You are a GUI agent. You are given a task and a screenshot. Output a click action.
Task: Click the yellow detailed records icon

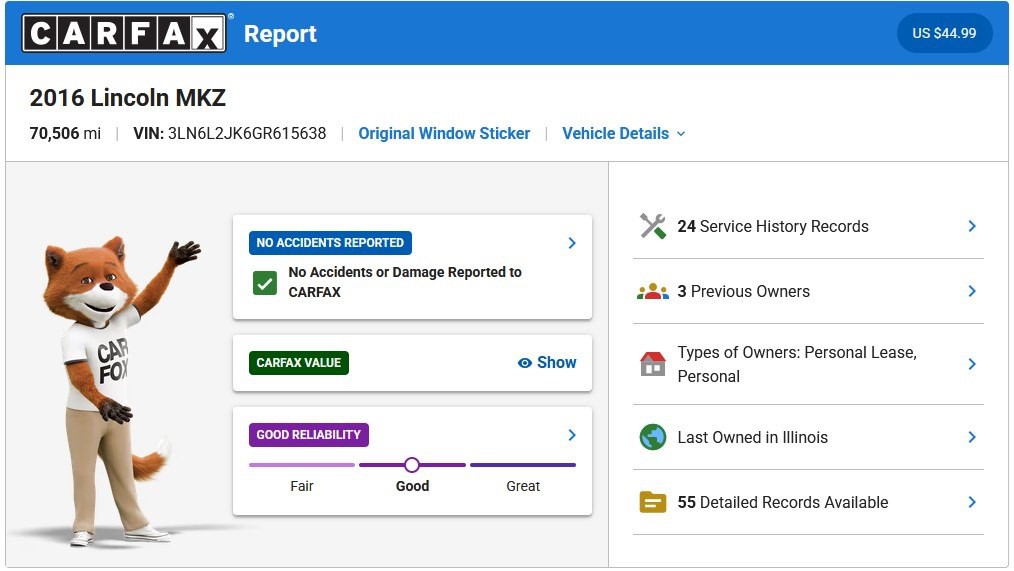(x=653, y=502)
